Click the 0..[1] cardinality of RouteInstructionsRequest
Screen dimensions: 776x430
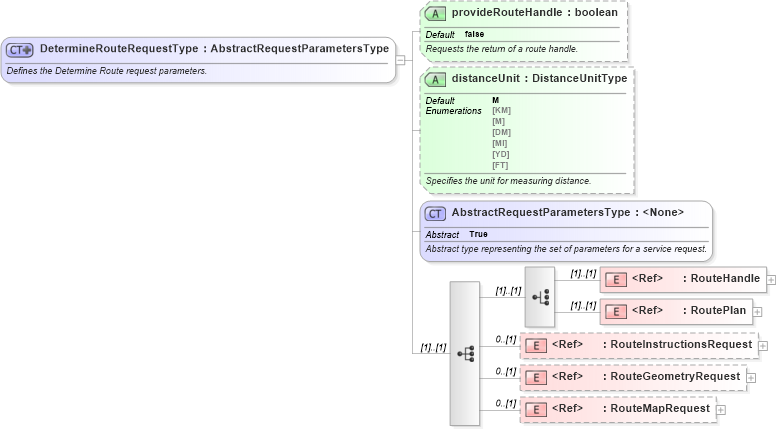point(506,339)
